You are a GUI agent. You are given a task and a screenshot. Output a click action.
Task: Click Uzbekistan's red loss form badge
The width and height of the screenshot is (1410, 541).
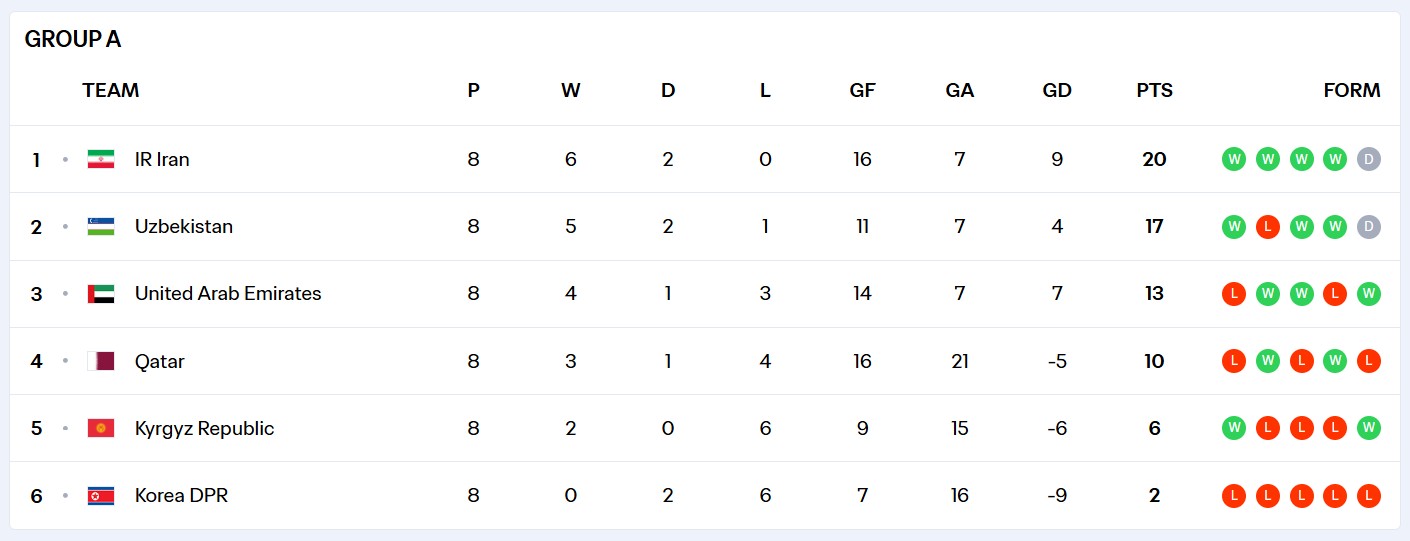1268,226
